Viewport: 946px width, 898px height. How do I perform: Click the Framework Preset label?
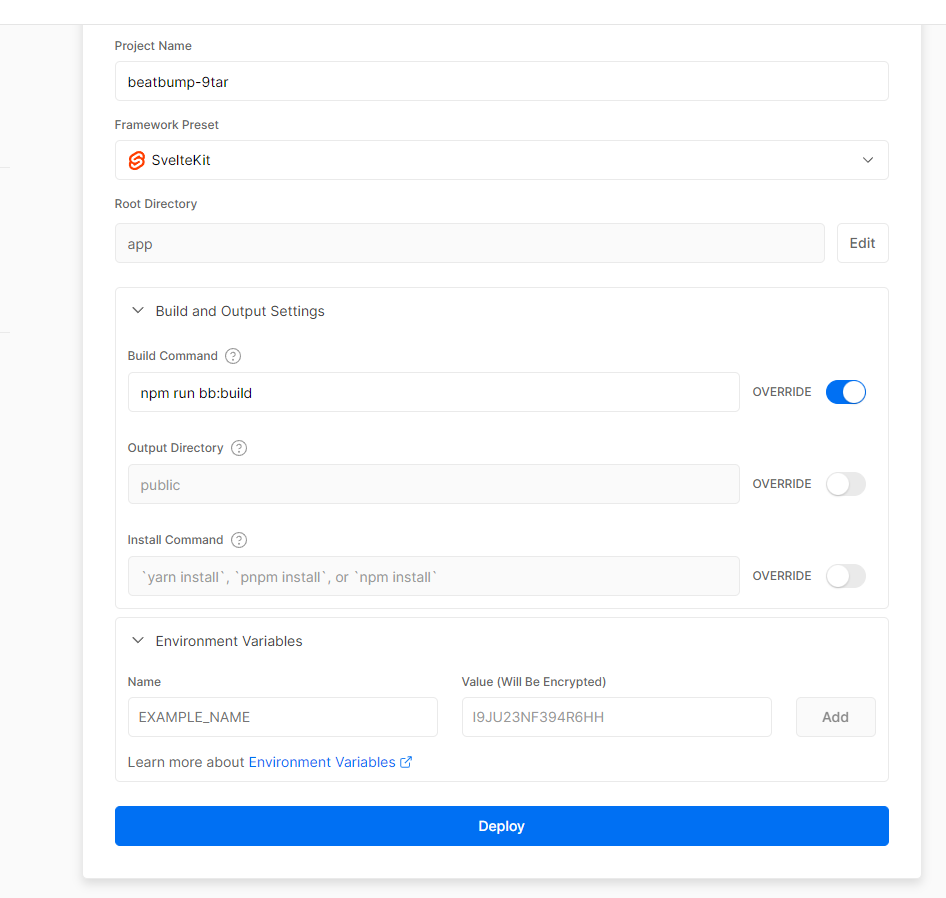[x=167, y=125]
